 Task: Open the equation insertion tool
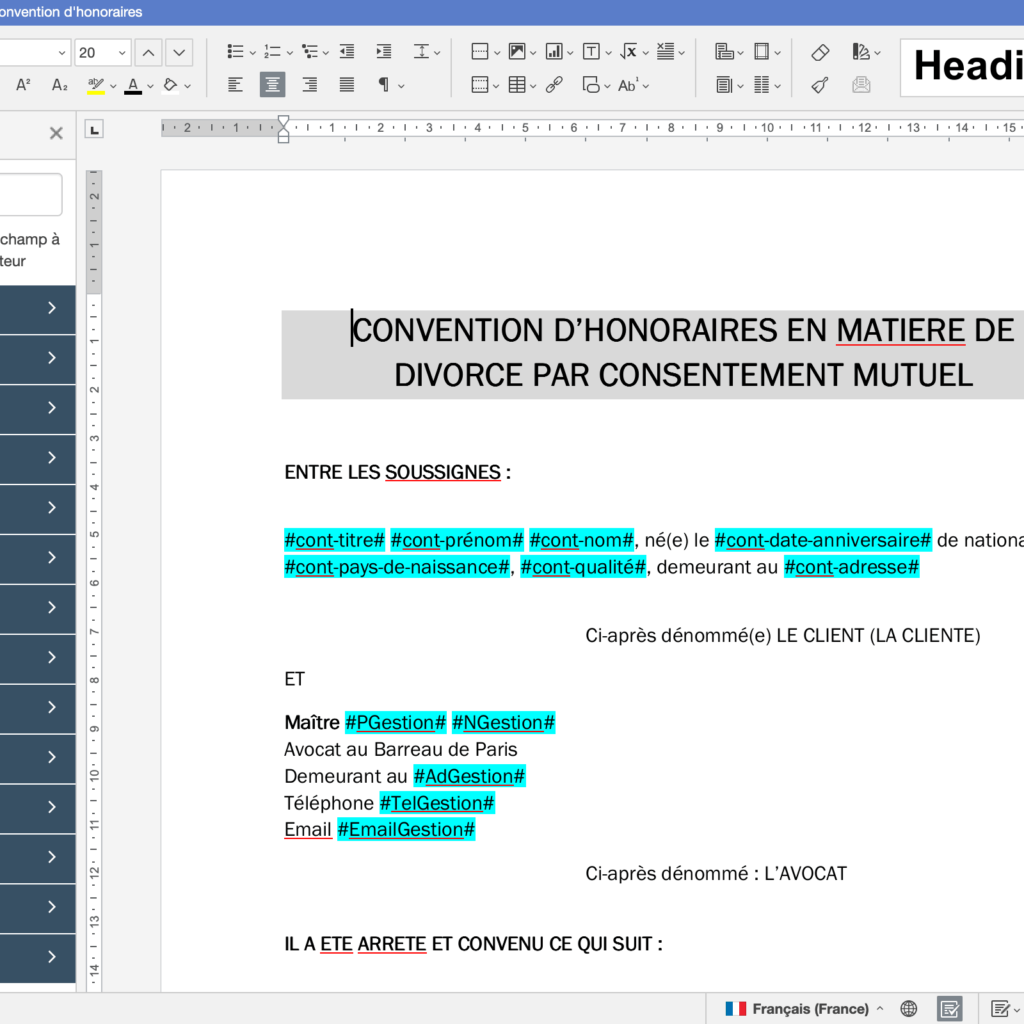coord(628,50)
